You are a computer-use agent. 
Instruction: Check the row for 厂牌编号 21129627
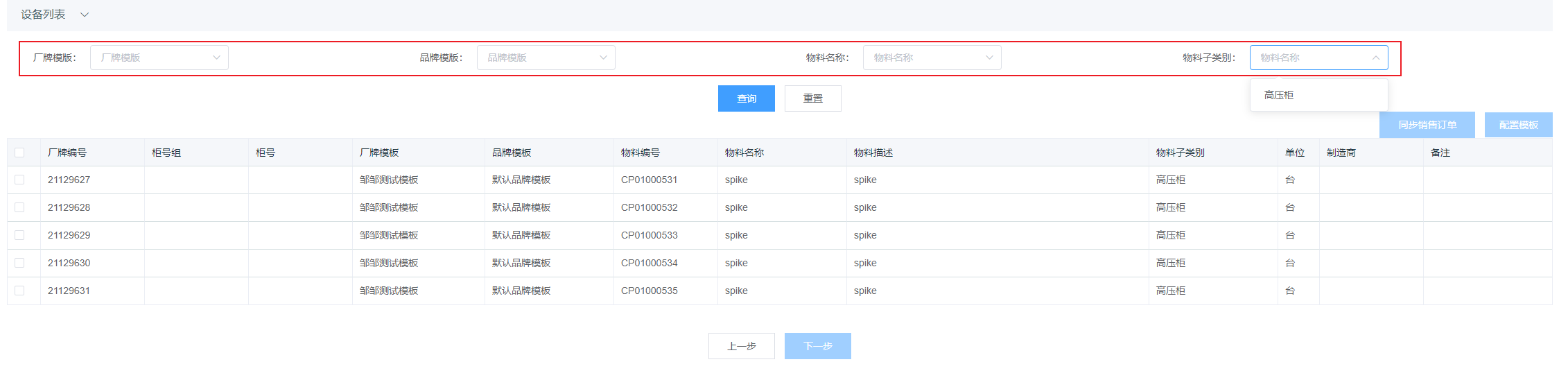(x=19, y=180)
